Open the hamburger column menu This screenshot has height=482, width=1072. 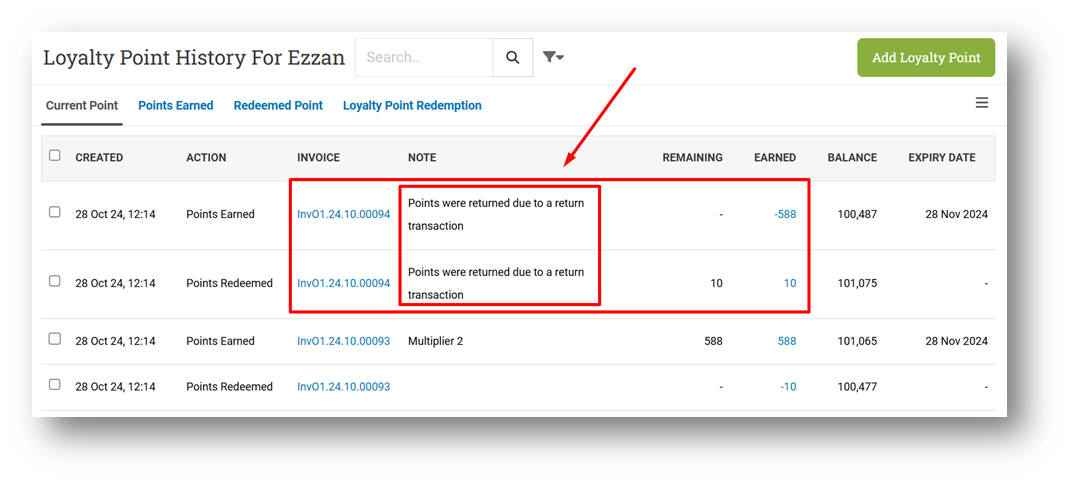(982, 103)
